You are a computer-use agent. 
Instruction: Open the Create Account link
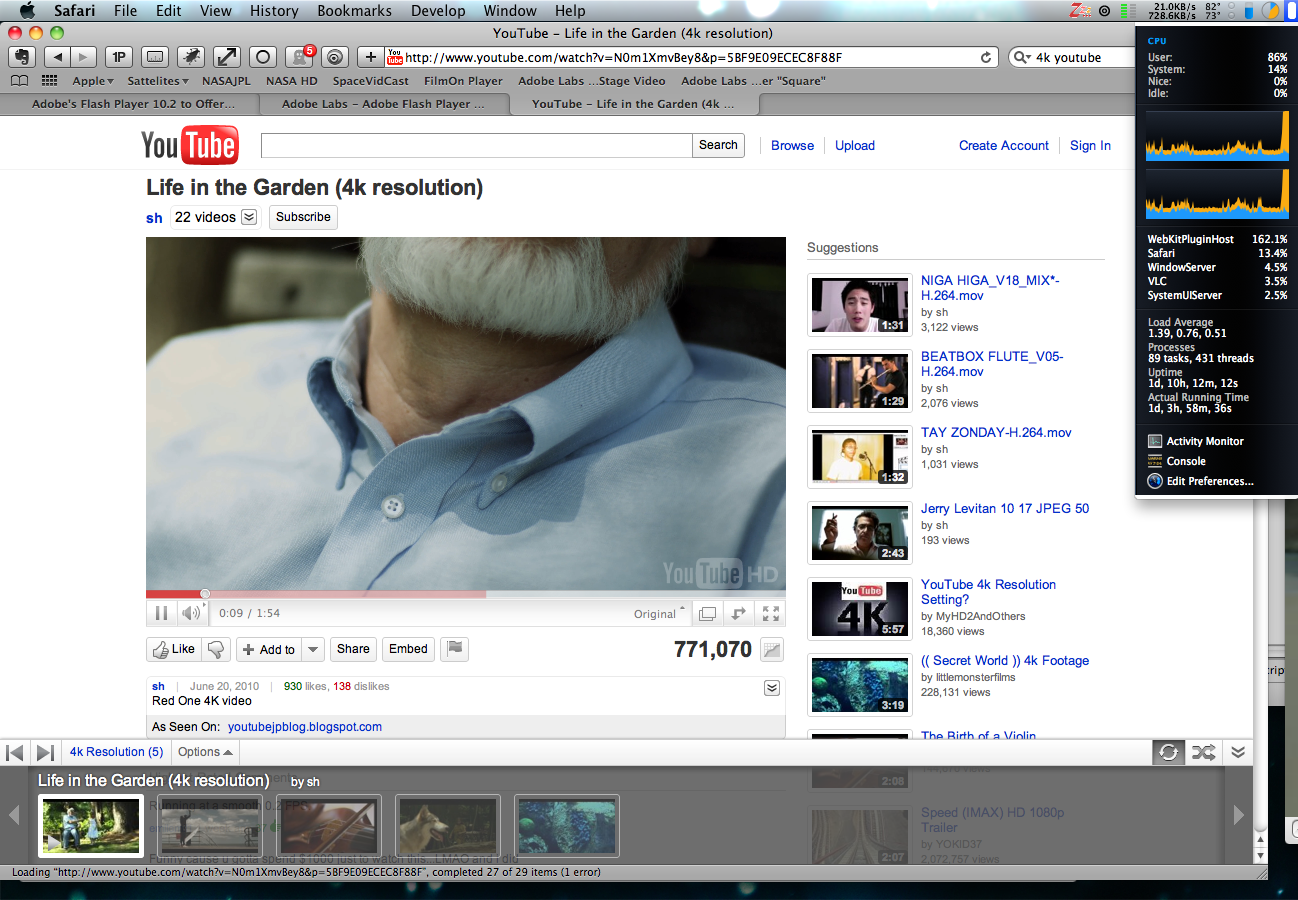(1004, 145)
